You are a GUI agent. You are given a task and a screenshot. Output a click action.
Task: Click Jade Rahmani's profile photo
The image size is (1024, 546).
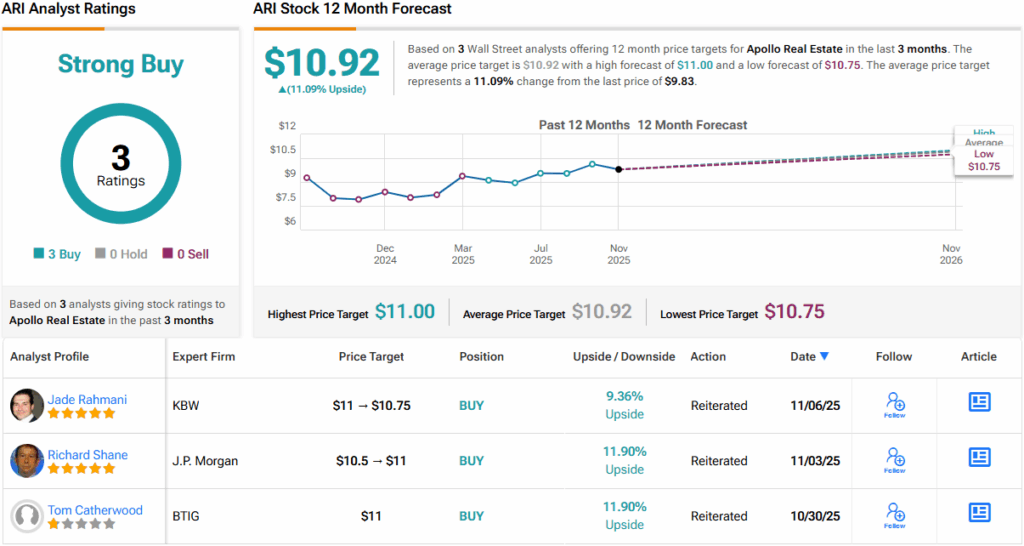pyautogui.click(x=27, y=405)
